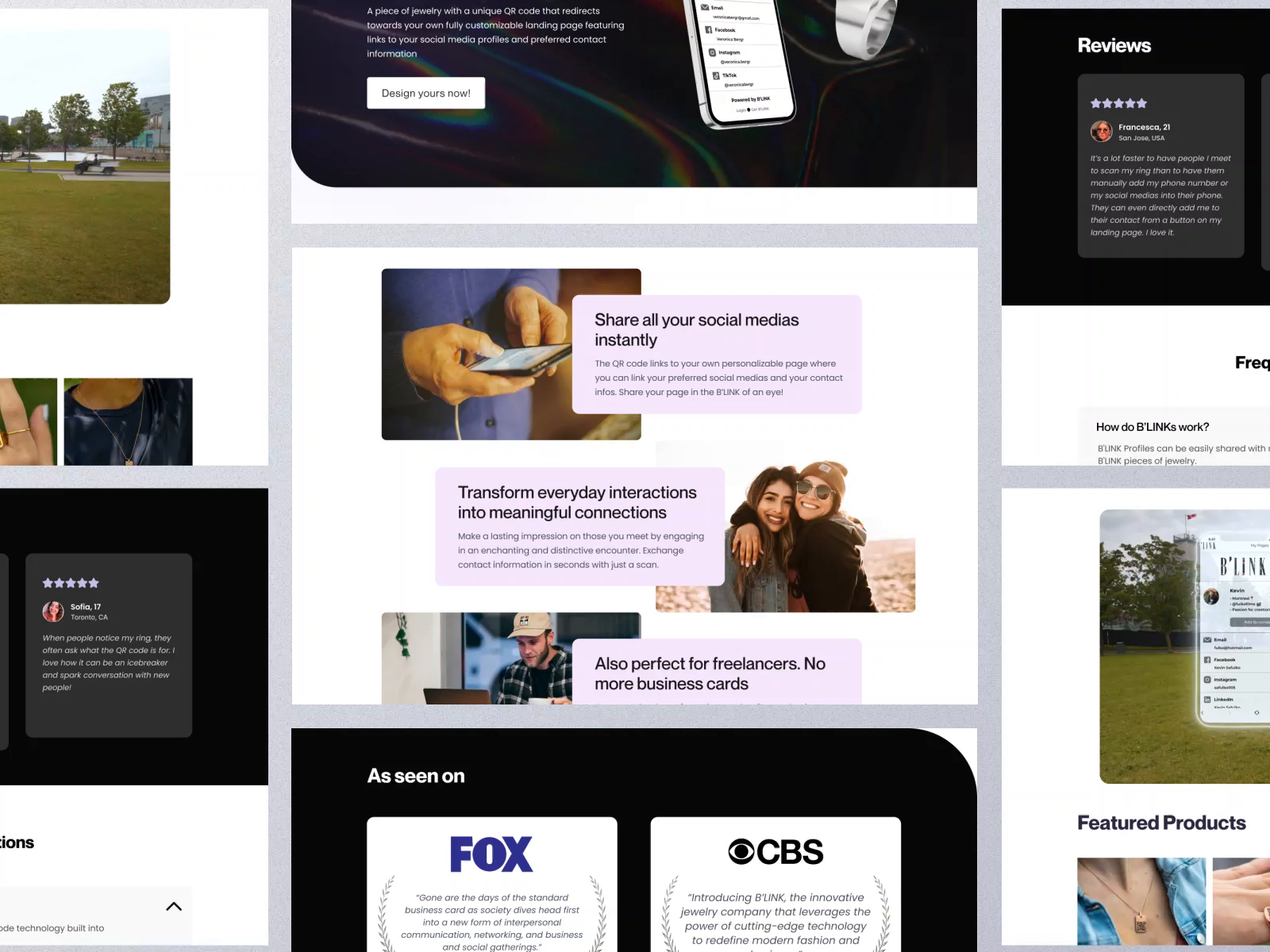Click the Email icon on hero phone mockup
The width and height of the screenshot is (1270, 952).
pyautogui.click(x=705, y=7)
